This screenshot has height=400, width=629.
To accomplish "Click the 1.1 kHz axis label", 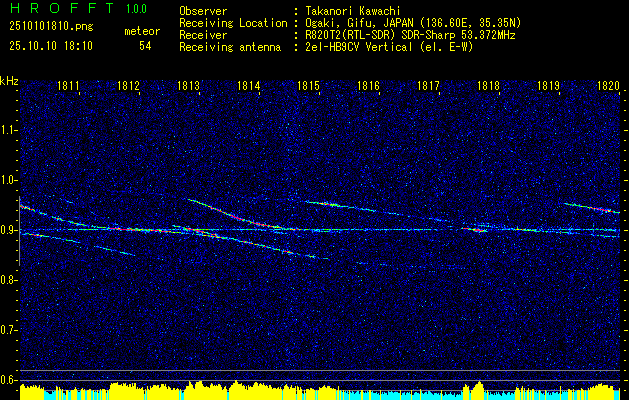I will 8,130.
